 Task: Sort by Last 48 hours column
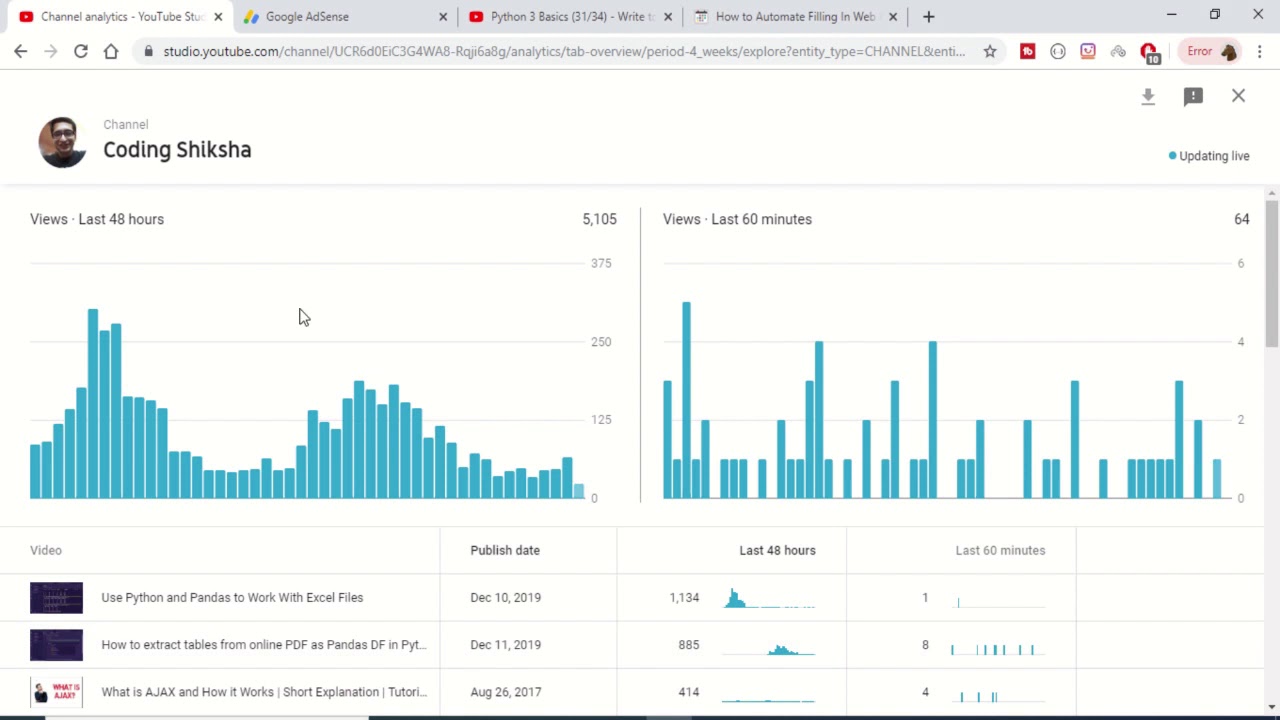[x=777, y=550]
